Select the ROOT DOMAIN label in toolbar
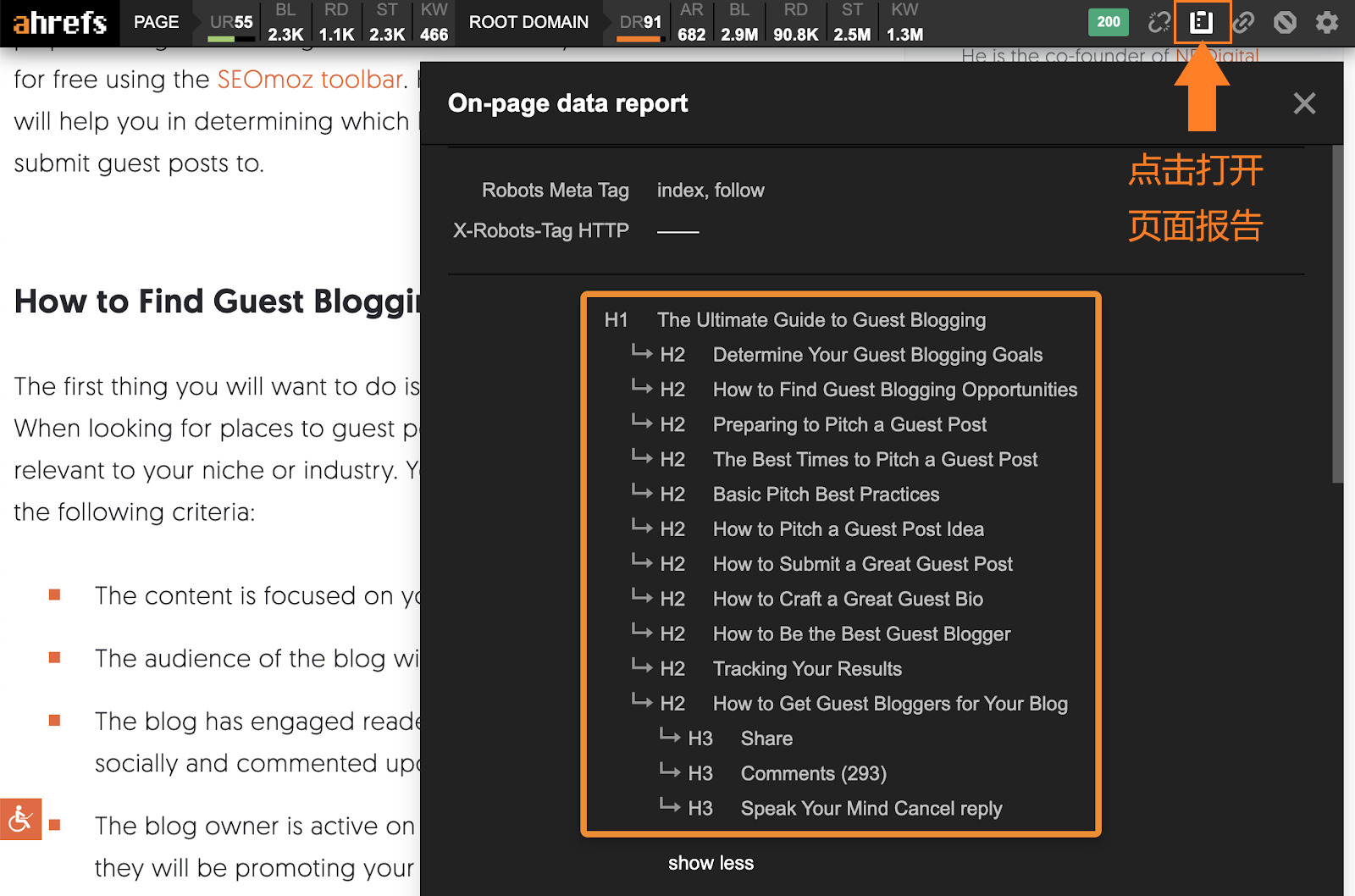Viewport: 1355px width, 896px height. [528, 22]
